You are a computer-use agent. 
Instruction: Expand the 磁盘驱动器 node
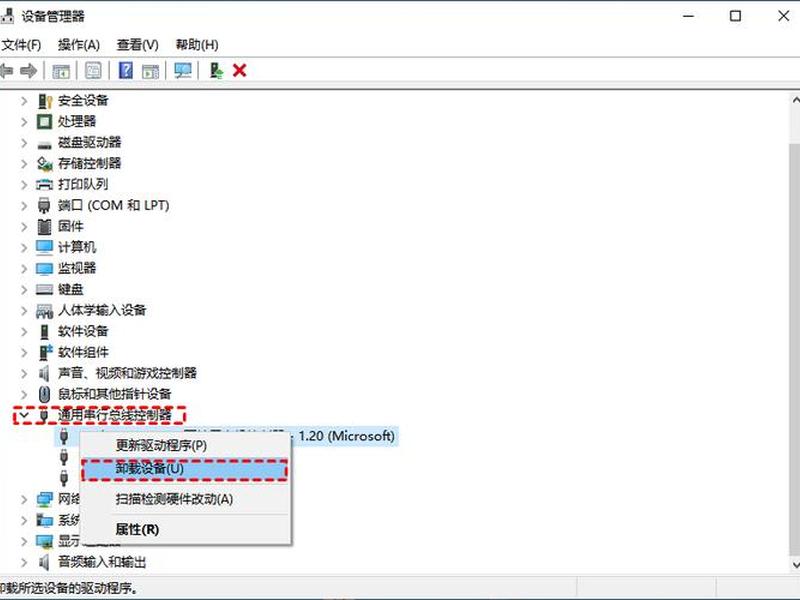23,143
